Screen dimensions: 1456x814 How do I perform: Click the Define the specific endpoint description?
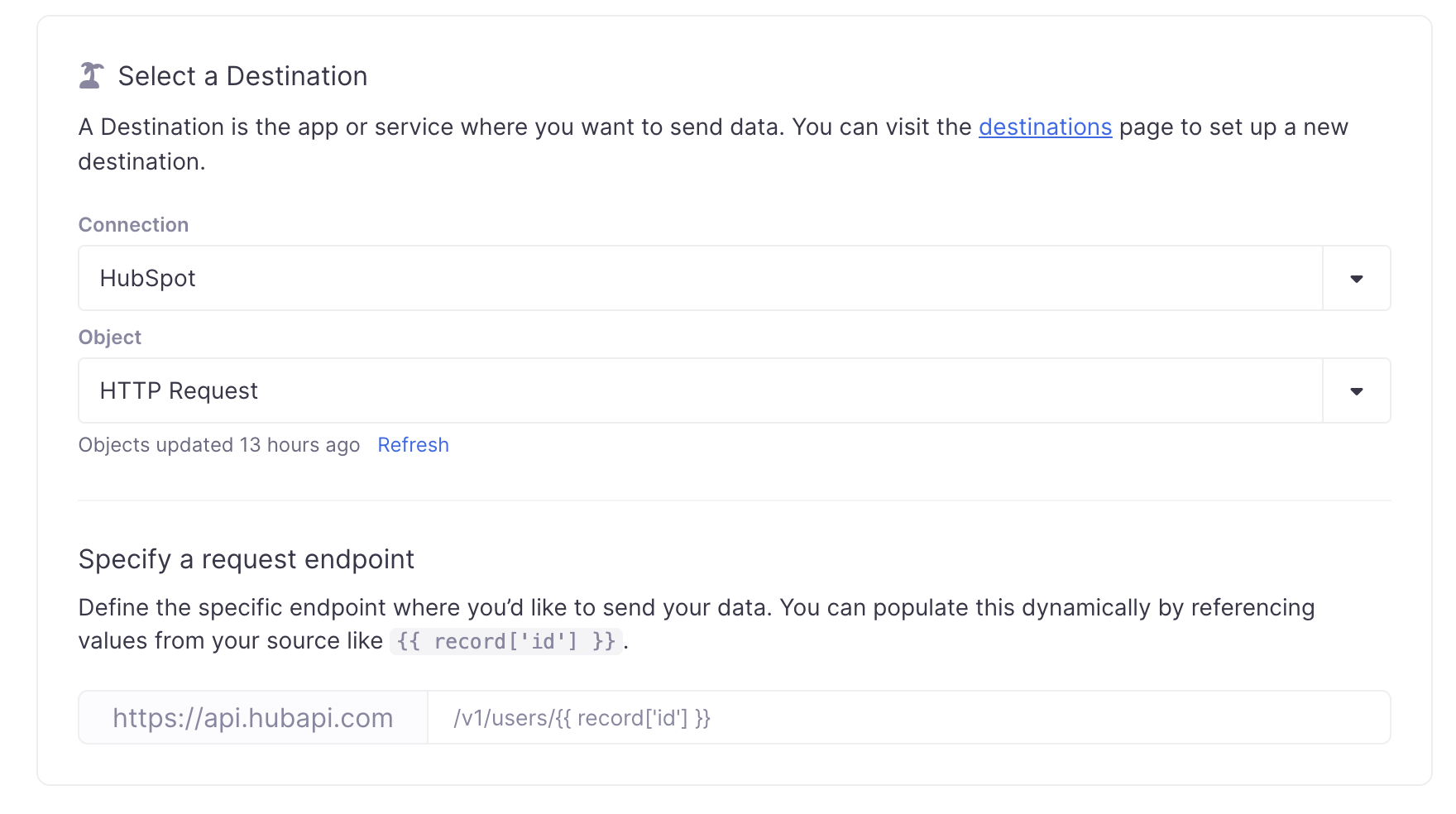point(695,608)
